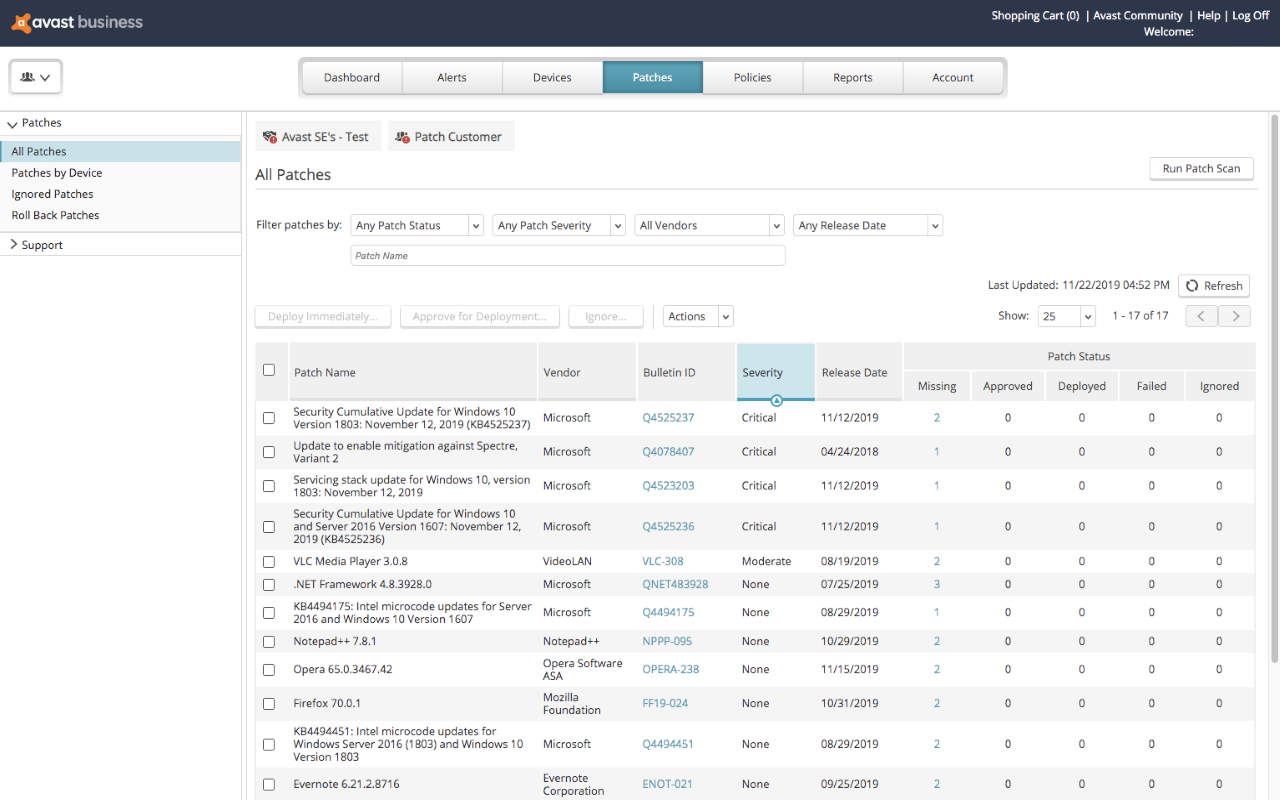Switch to the Alerts tab
The width and height of the screenshot is (1280, 800).
point(452,77)
